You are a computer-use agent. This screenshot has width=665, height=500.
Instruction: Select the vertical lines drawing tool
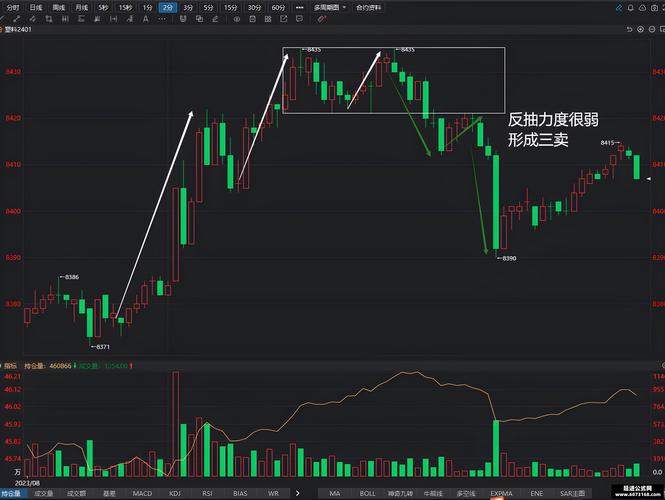(65, 19)
